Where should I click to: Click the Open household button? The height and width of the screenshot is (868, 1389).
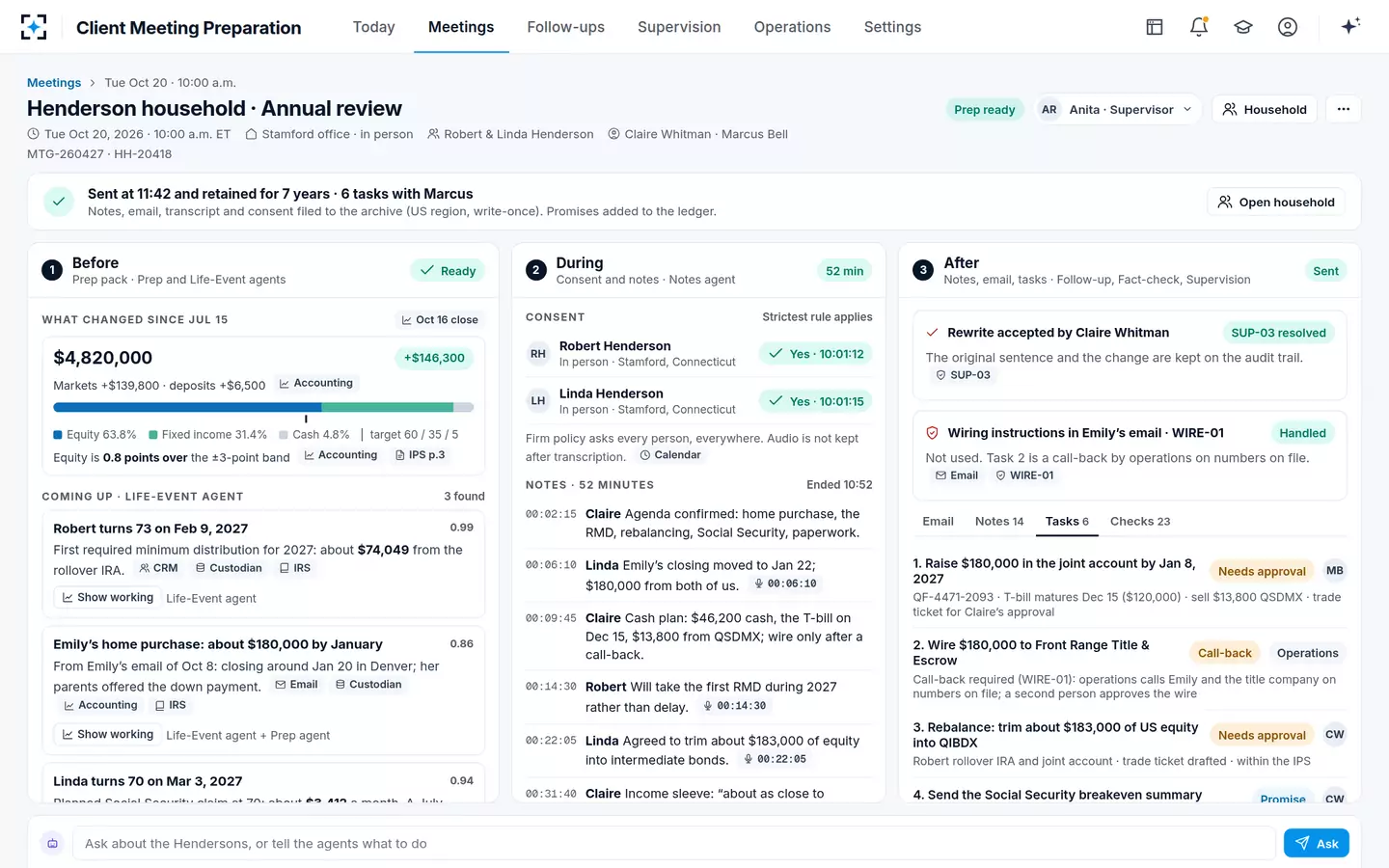[1276, 202]
